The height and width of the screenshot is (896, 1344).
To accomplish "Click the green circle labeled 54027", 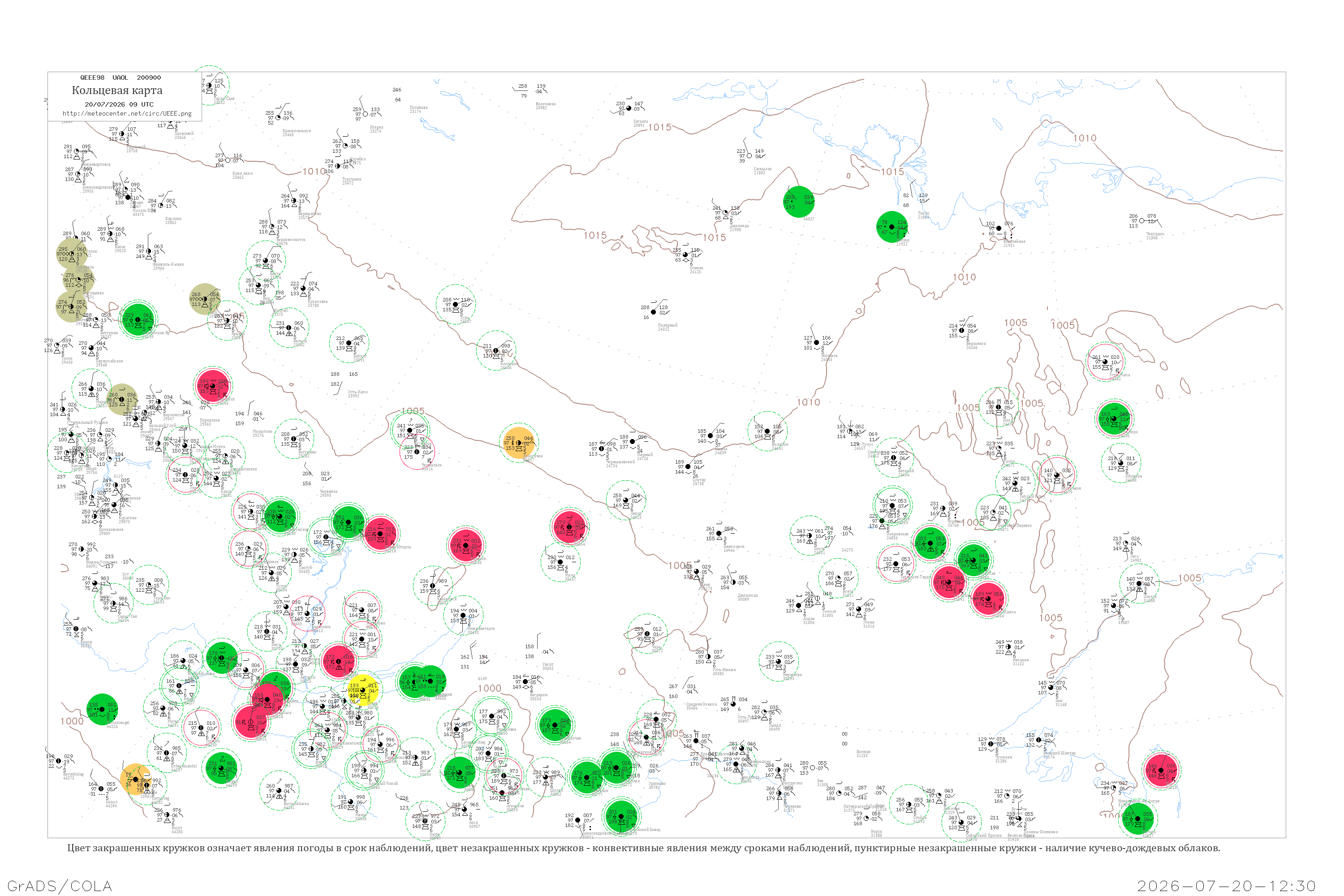I will point(799,202).
